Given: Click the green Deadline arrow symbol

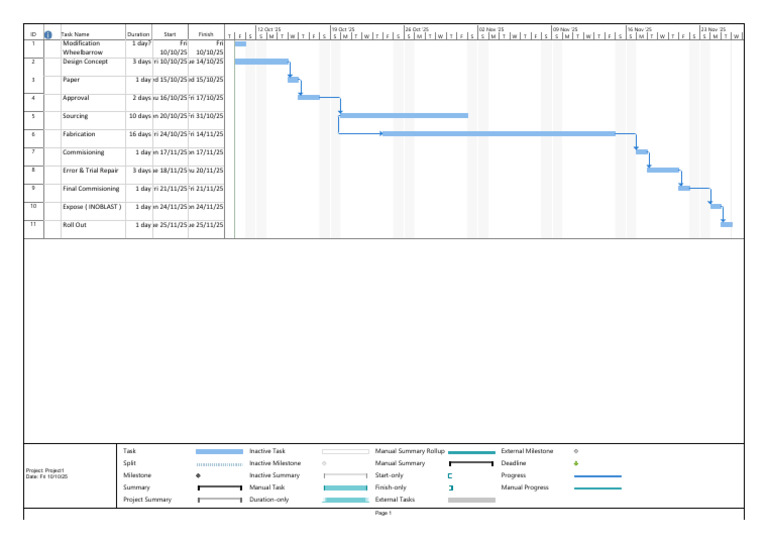Looking at the screenshot, I should pyautogui.click(x=576, y=463).
